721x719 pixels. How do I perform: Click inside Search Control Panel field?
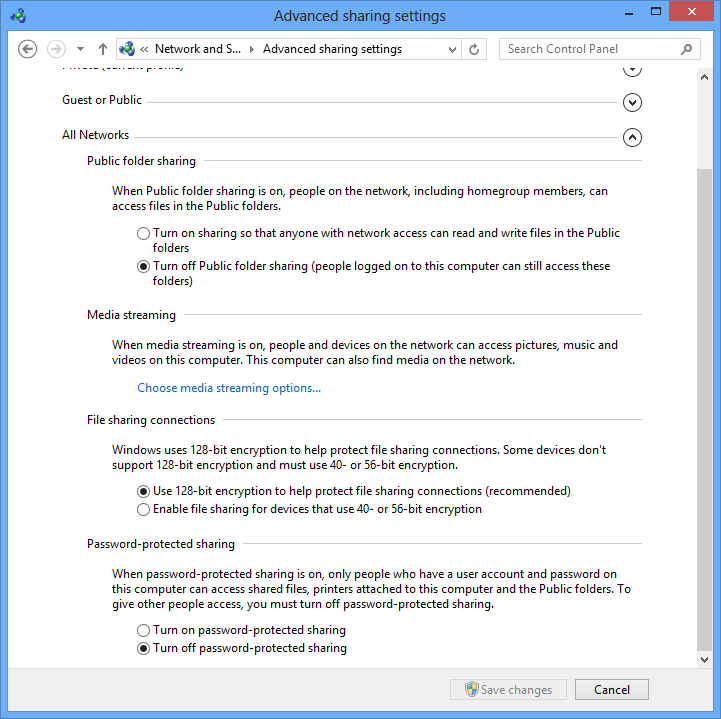(x=590, y=49)
